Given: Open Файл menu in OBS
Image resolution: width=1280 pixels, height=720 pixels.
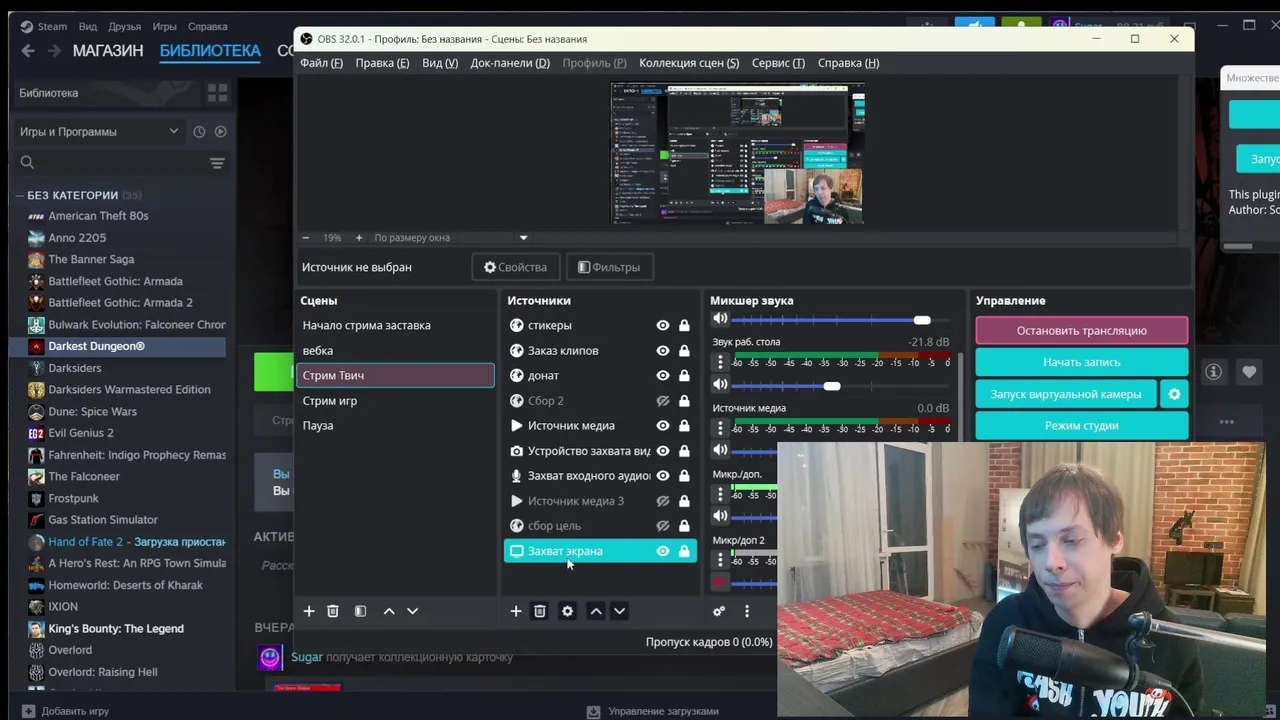Looking at the screenshot, I should tap(321, 63).
